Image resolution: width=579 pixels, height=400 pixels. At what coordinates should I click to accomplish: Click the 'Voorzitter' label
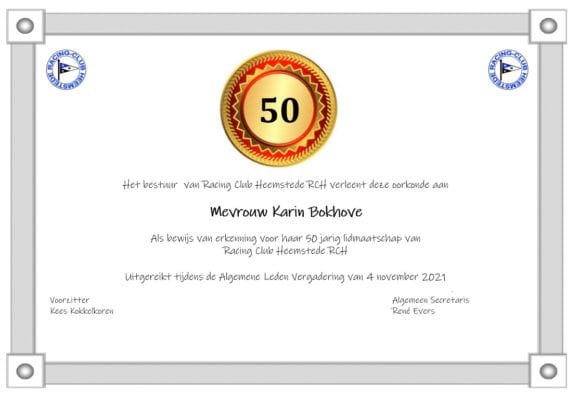click(x=69, y=300)
